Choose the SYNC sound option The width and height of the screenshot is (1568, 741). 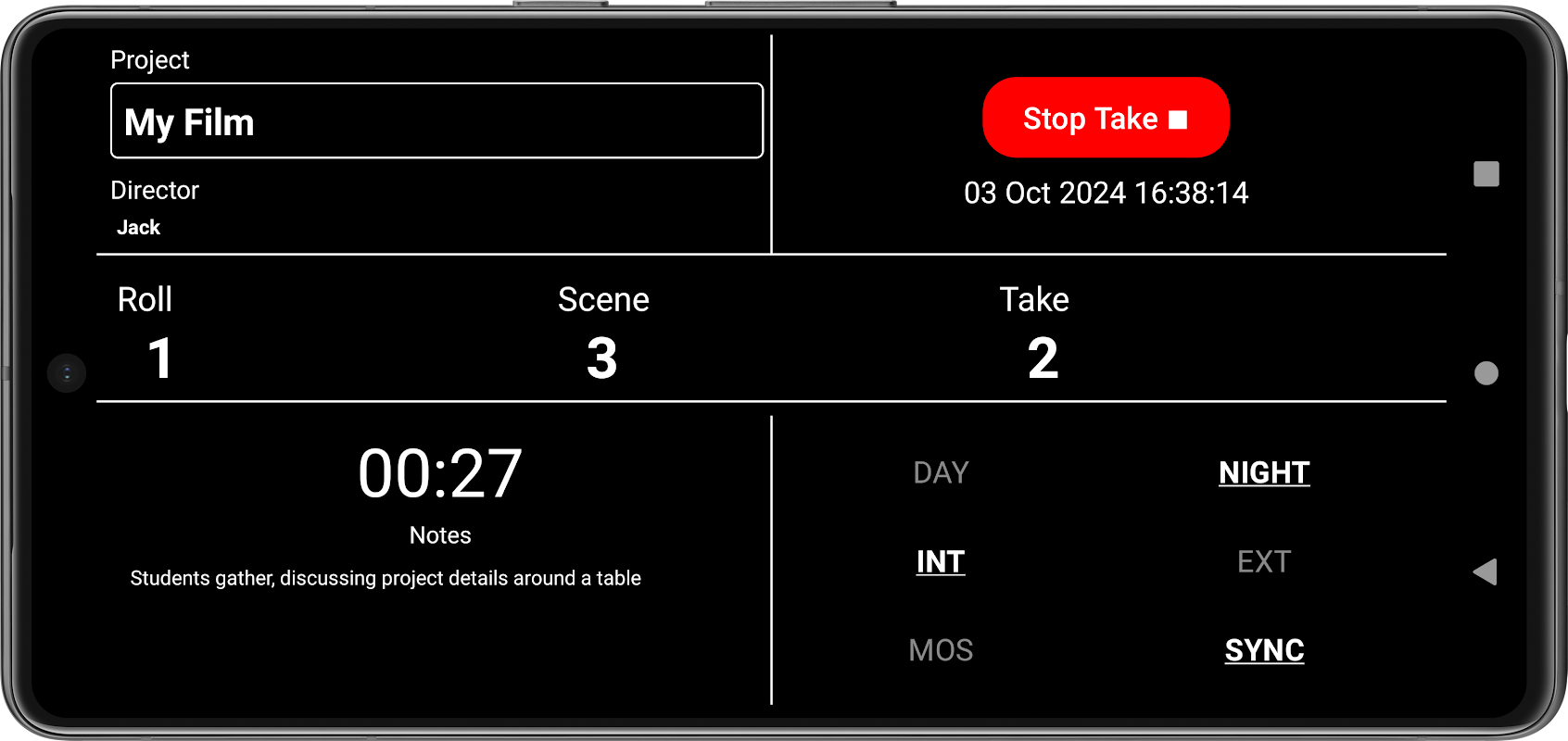pyautogui.click(x=1264, y=650)
